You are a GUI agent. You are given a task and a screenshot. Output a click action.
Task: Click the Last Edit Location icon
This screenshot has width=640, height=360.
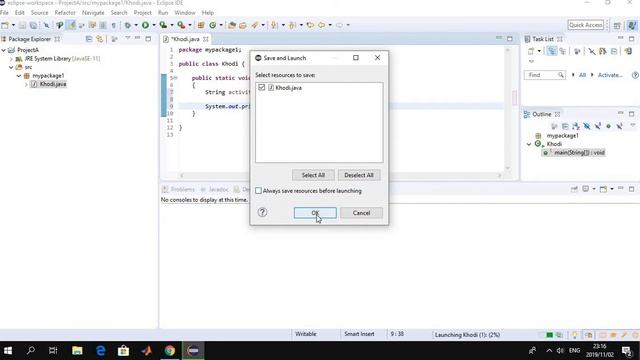click(310, 25)
